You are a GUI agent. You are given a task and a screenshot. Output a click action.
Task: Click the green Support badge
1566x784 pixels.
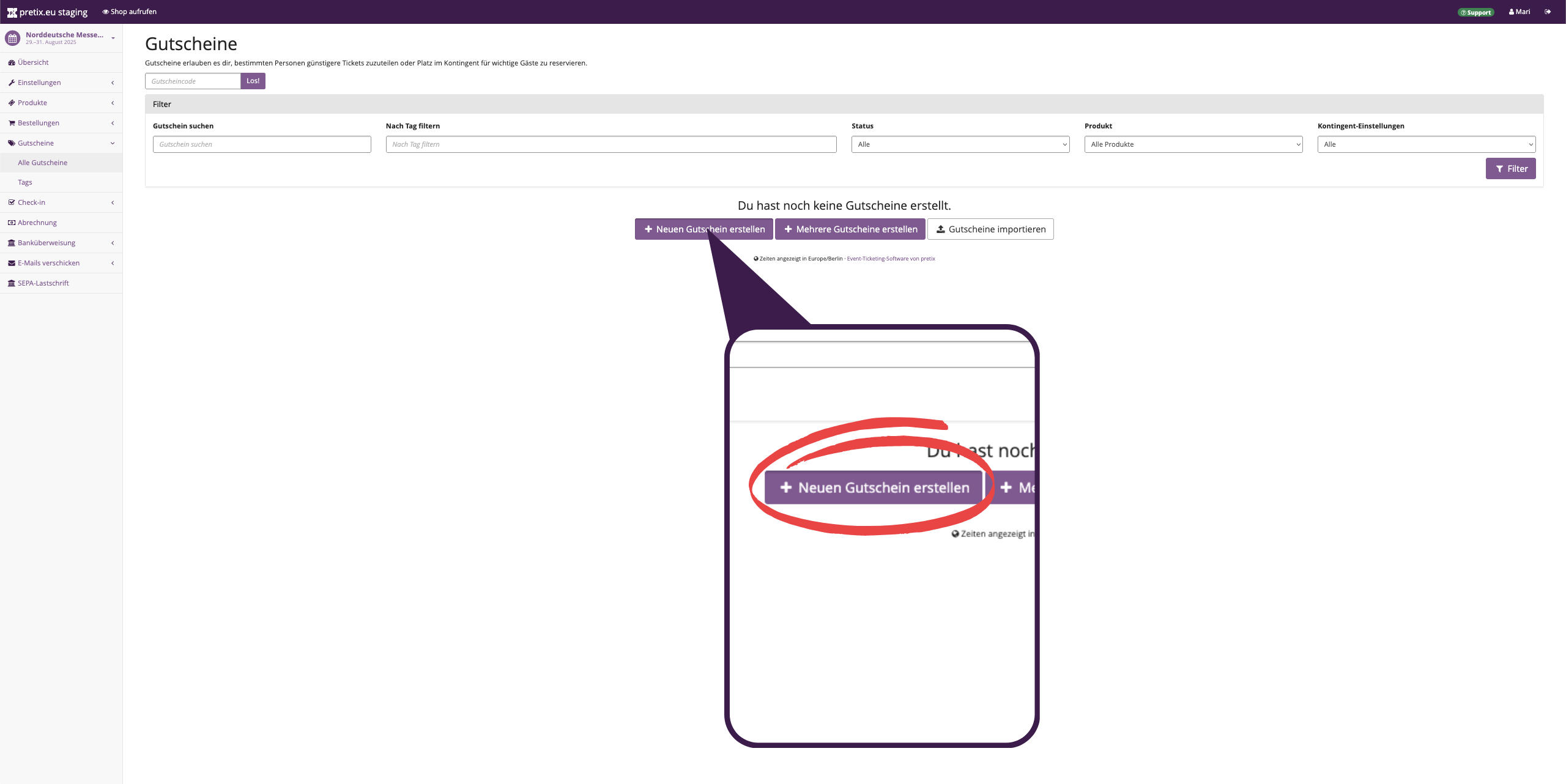pos(1475,12)
